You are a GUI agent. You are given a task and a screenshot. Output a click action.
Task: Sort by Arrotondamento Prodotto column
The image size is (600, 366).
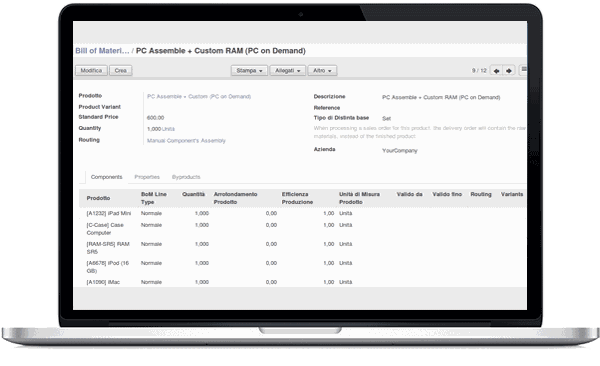tap(235, 198)
